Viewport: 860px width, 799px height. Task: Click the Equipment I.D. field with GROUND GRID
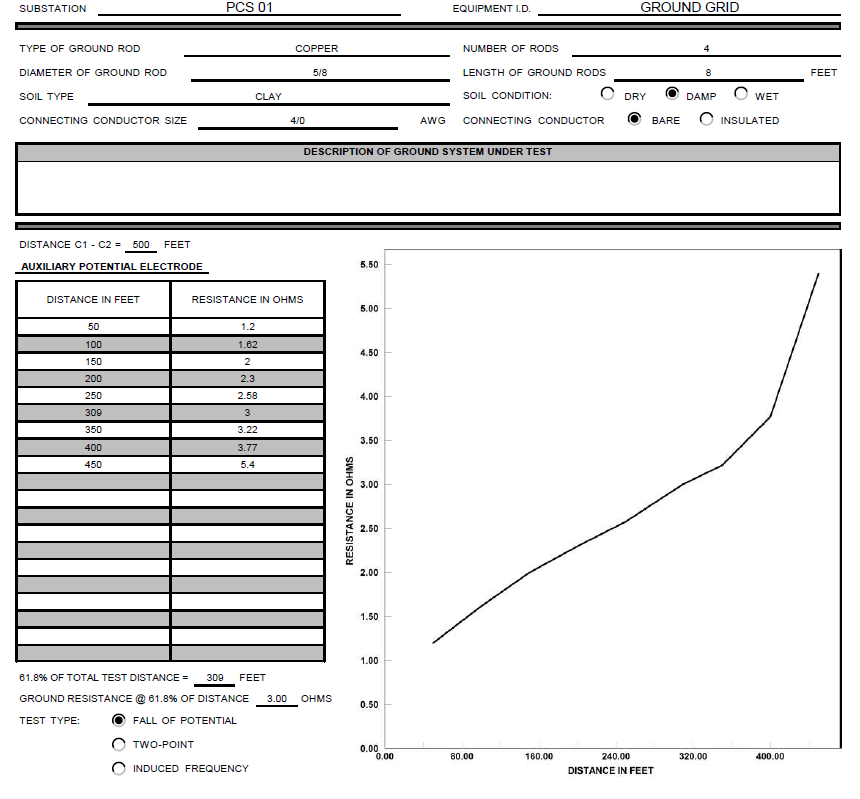coord(689,8)
